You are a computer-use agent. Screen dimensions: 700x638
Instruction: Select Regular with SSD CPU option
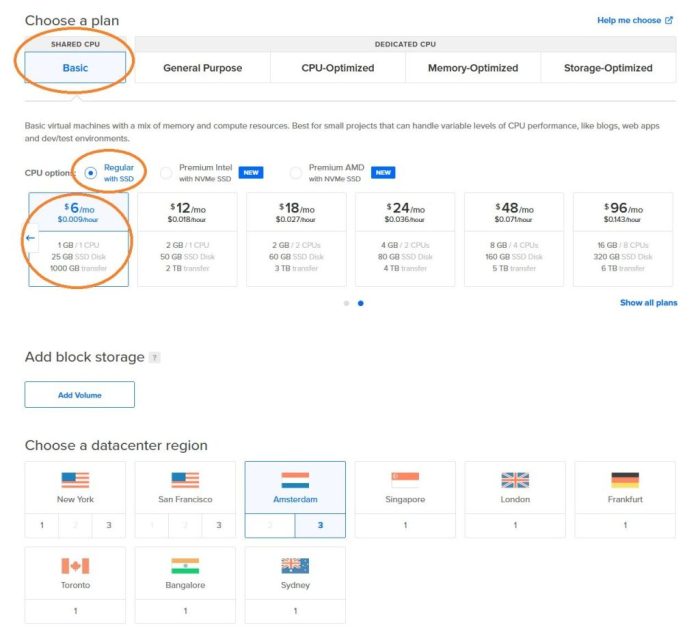[x=91, y=173]
